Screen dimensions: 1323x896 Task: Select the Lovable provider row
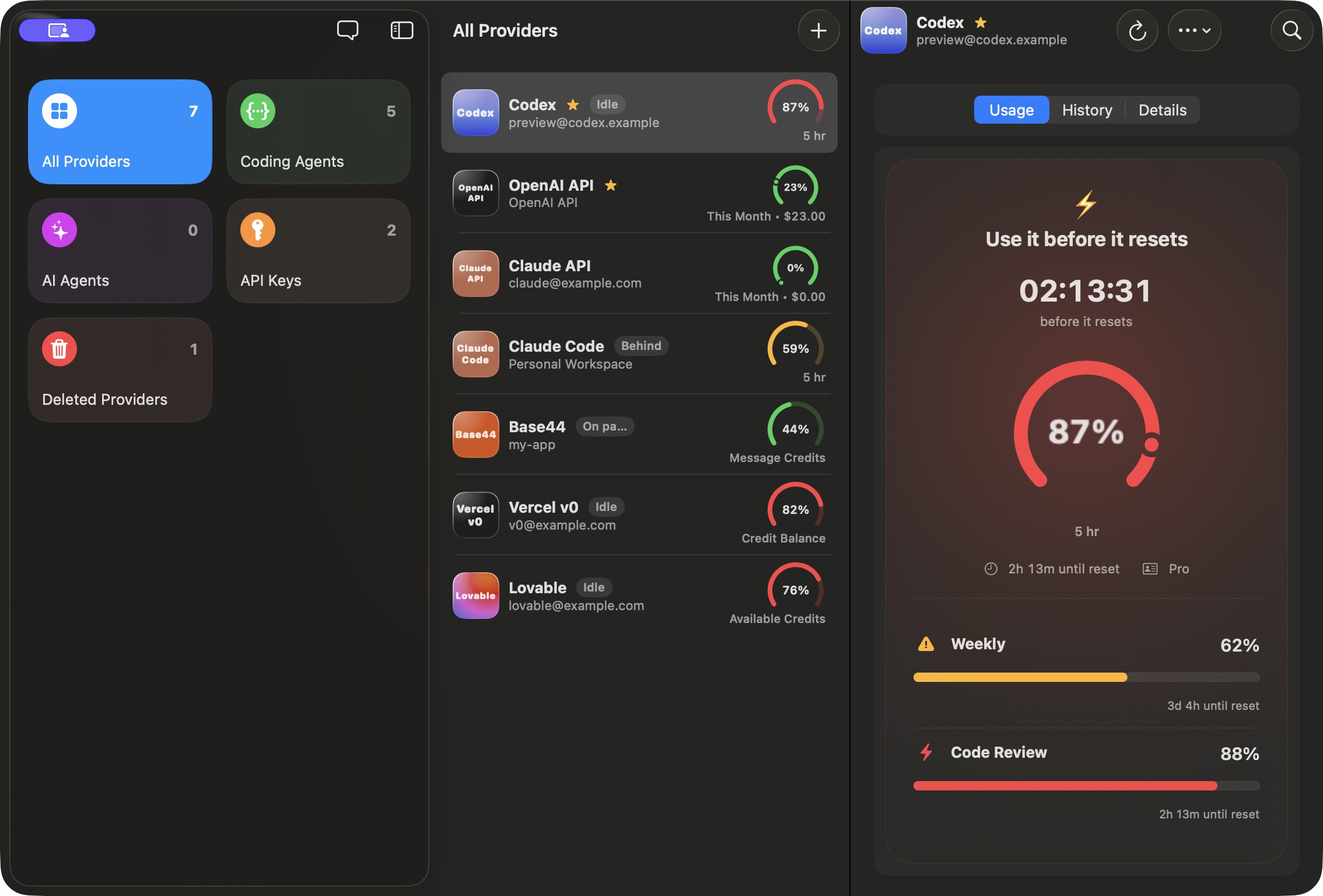click(x=639, y=596)
